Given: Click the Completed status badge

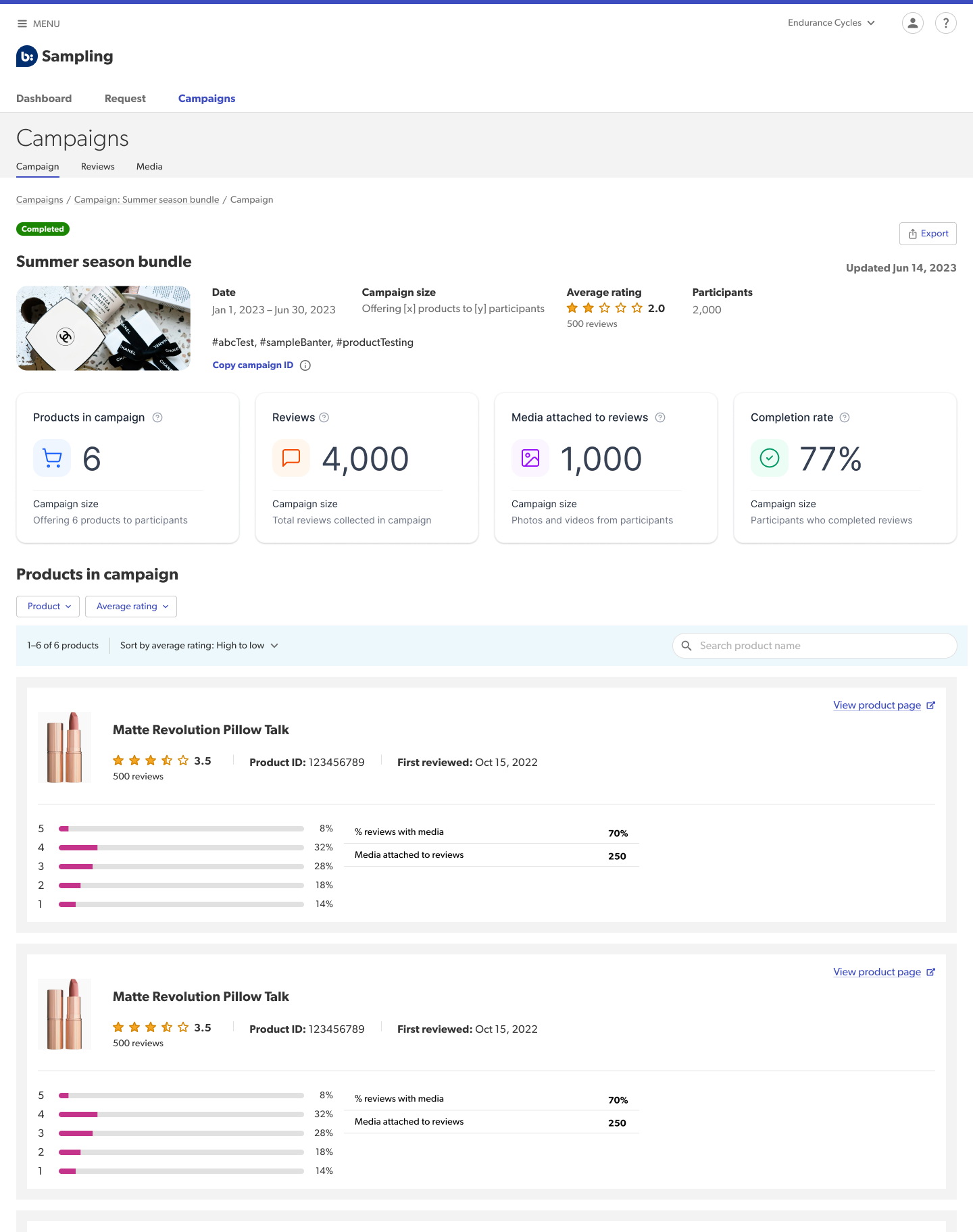Looking at the screenshot, I should [43, 229].
